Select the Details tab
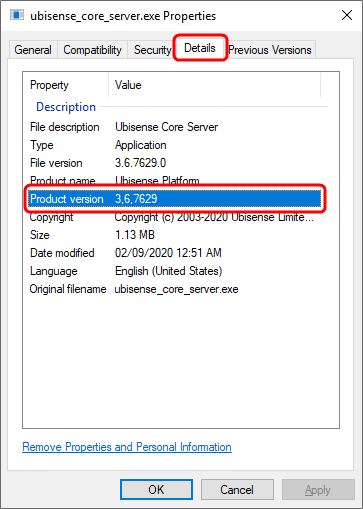Image resolution: width=363 pixels, height=509 pixels. [200, 48]
